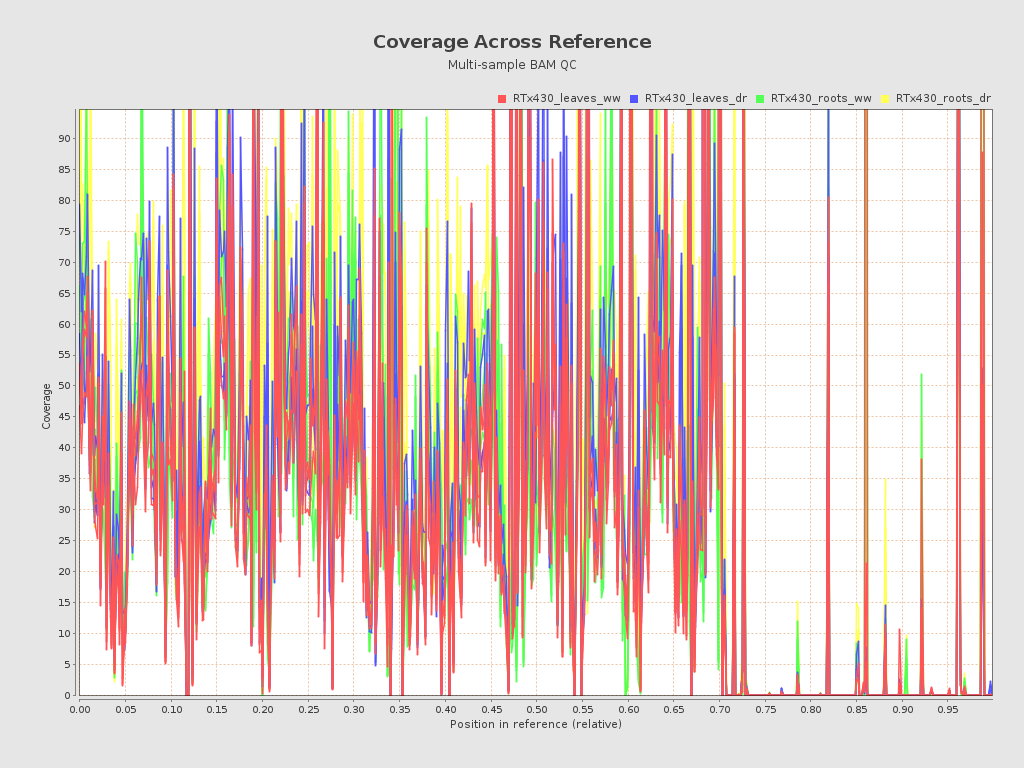Viewport: 1024px width, 768px height.
Task: Click the y-axis tick label 80
Action: 64,200
